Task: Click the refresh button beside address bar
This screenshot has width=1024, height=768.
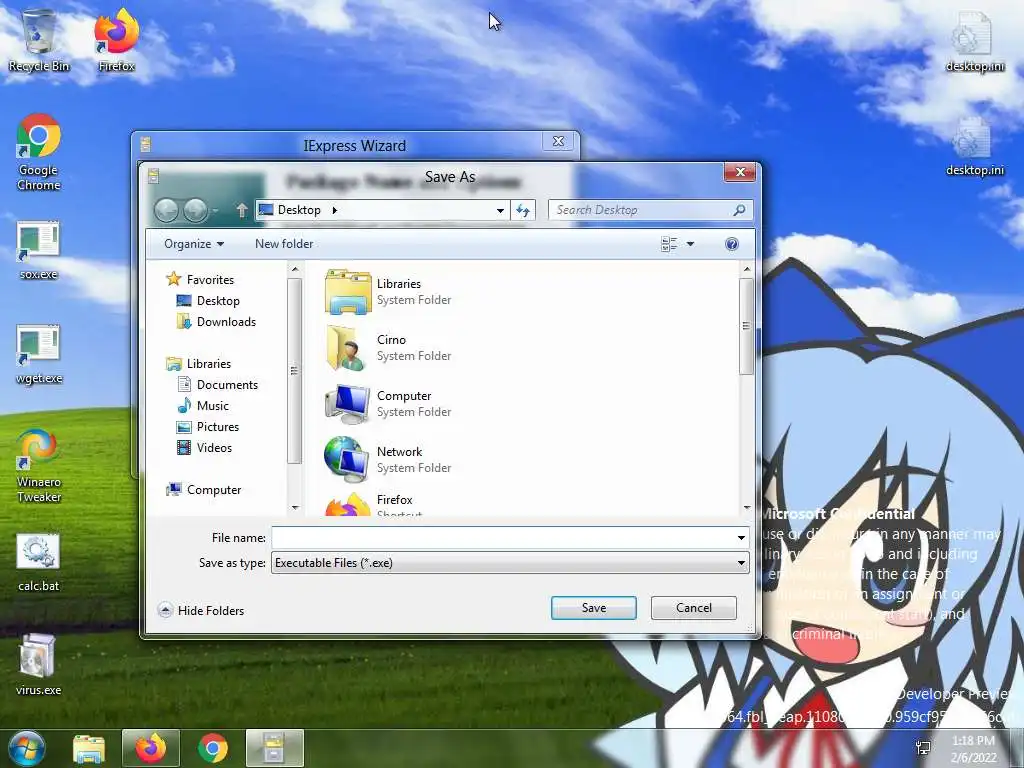Action: (x=523, y=210)
